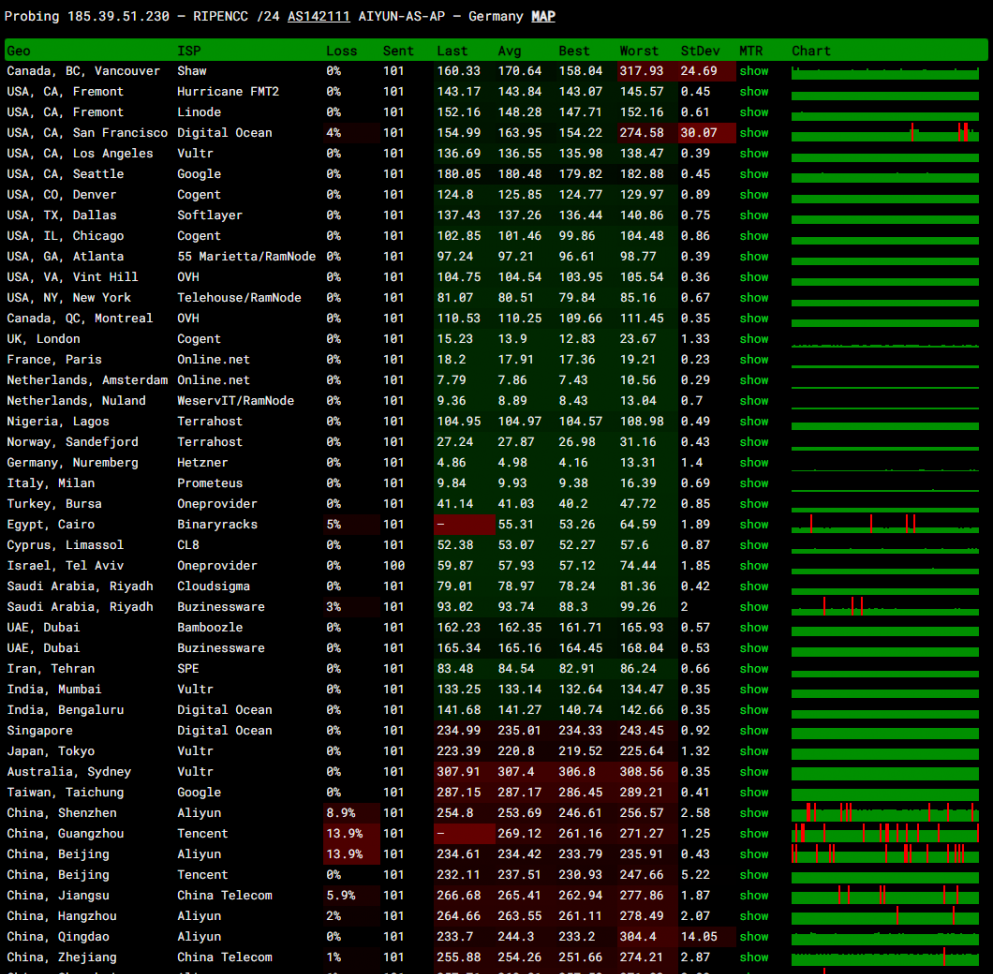993x974 pixels.
Task: Show MTR for Jiangsu China Telecom row
Action: pos(754,895)
